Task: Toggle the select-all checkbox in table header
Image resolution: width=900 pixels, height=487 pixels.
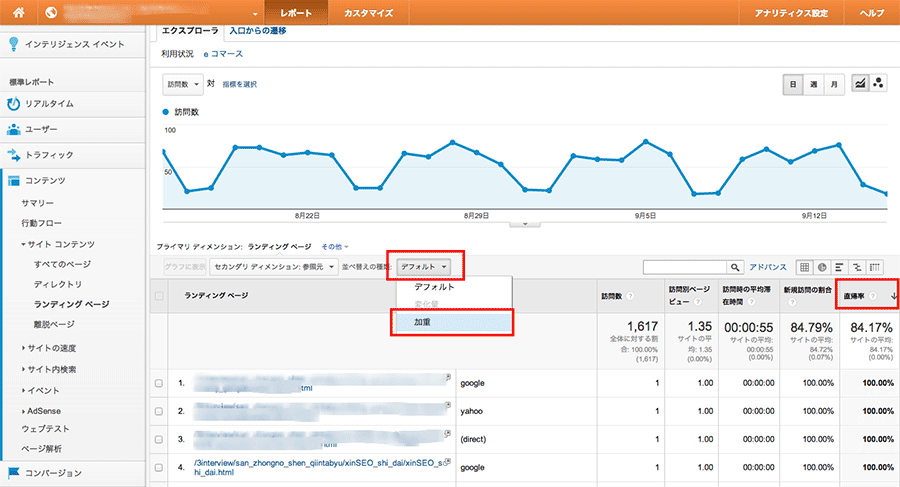Action: tap(159, 295)
